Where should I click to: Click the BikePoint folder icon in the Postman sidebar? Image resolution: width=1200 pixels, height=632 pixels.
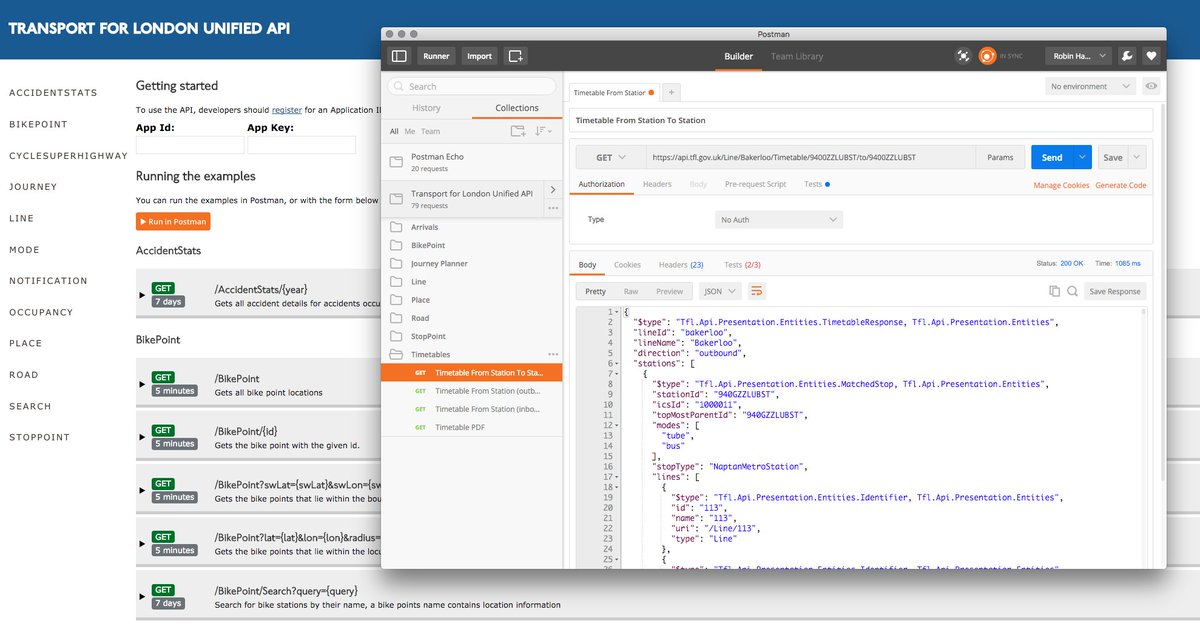[x=396, y=246]
